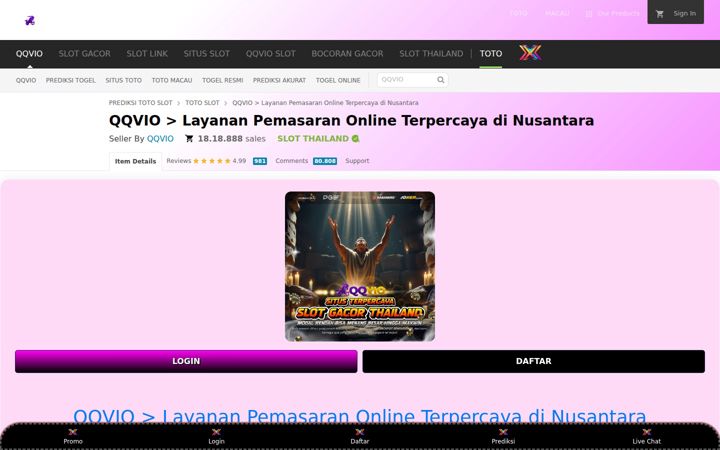Go to TOTO MACAU in the sub-navigation
The image size is (720, 450).
(172, 80)
